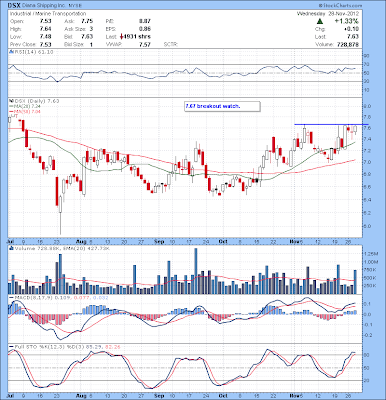
Task: Click the Oct label on bottom axis
Action: (223, 396)
